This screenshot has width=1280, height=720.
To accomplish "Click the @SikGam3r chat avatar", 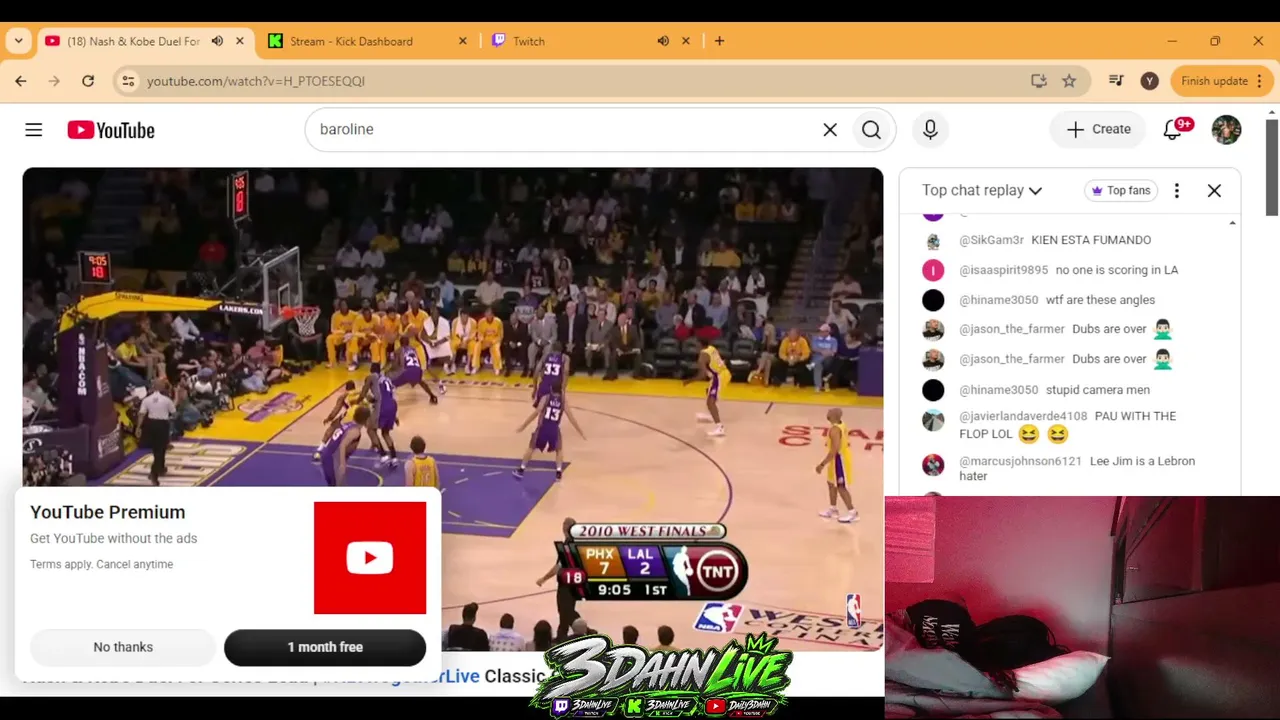I will click(x=933, y=241).
